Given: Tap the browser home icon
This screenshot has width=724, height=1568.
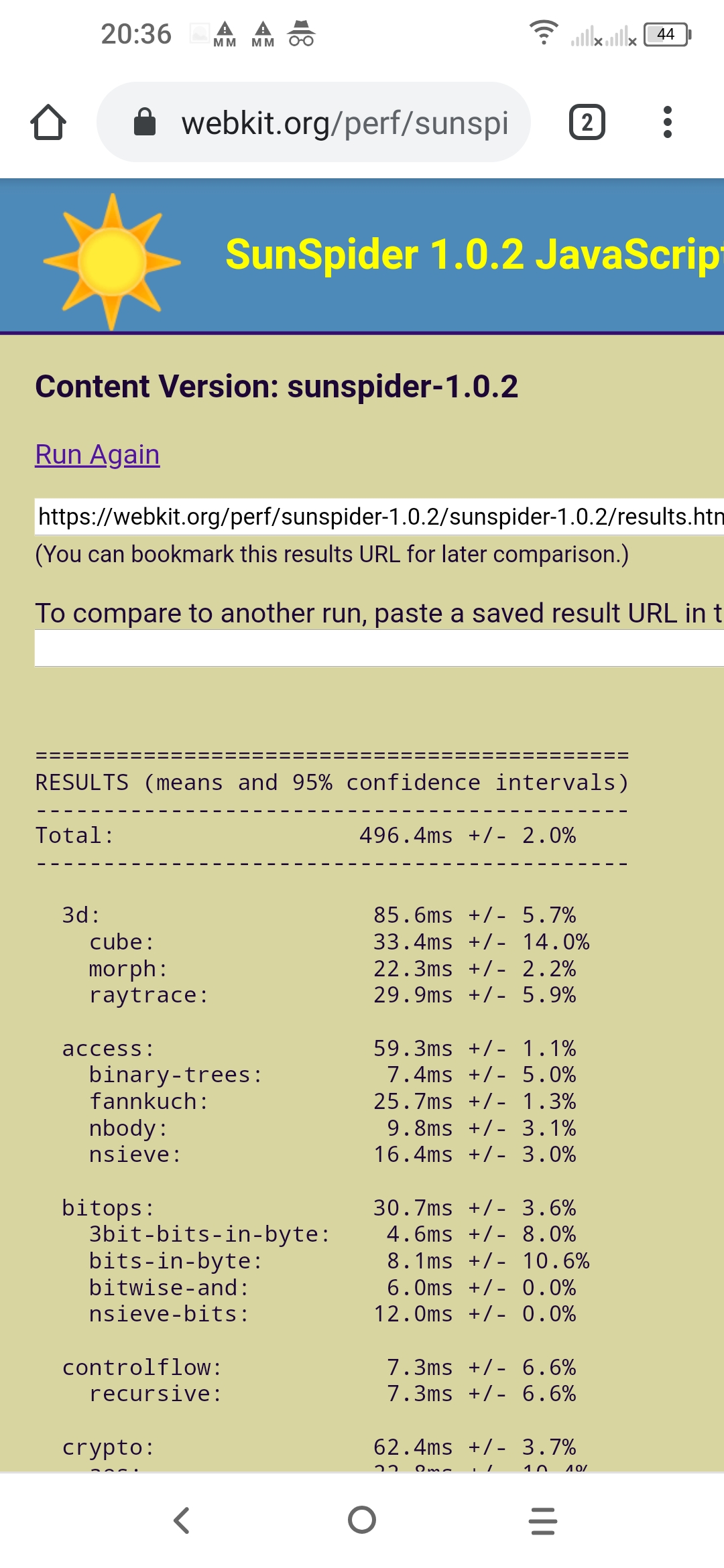Looking at the screenshot, I should pyautogui.click(x=48, y=123).
